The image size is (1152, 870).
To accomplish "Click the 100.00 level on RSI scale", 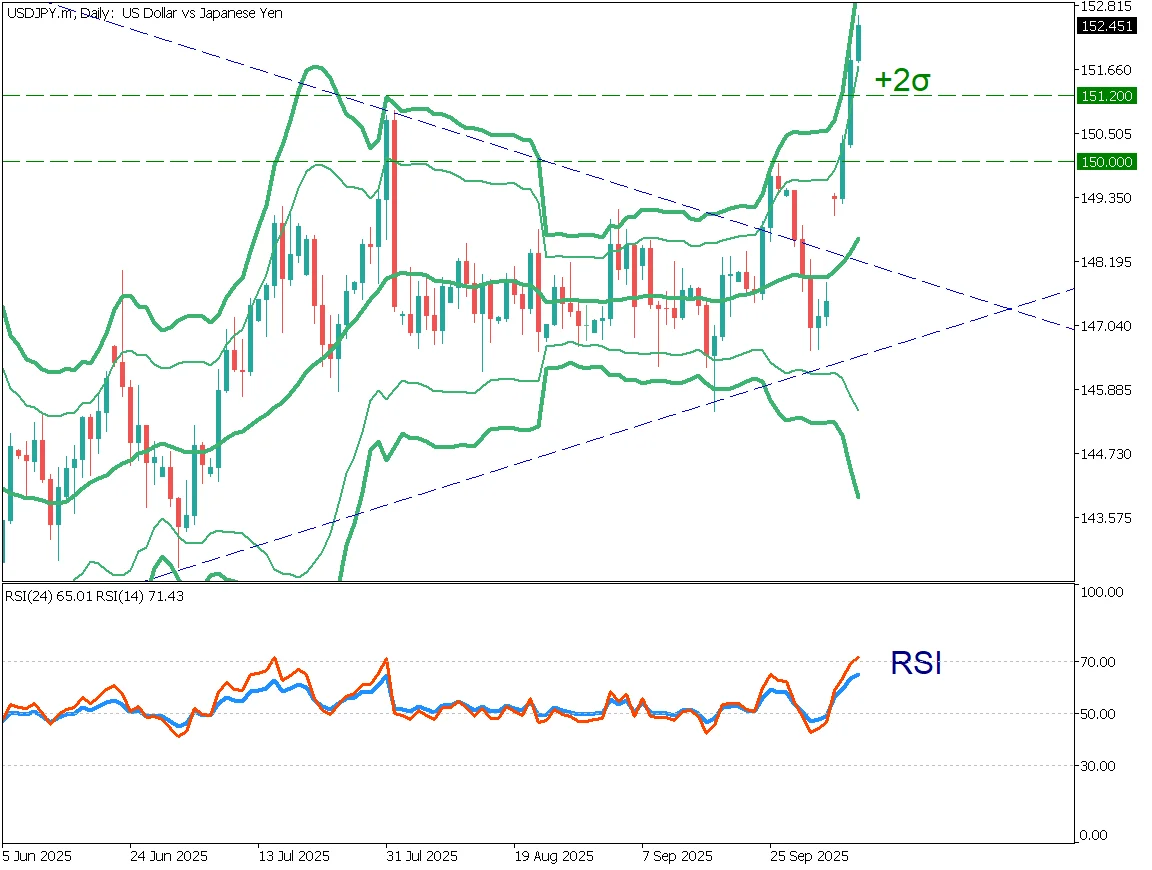I will [x=1103, y=593].
